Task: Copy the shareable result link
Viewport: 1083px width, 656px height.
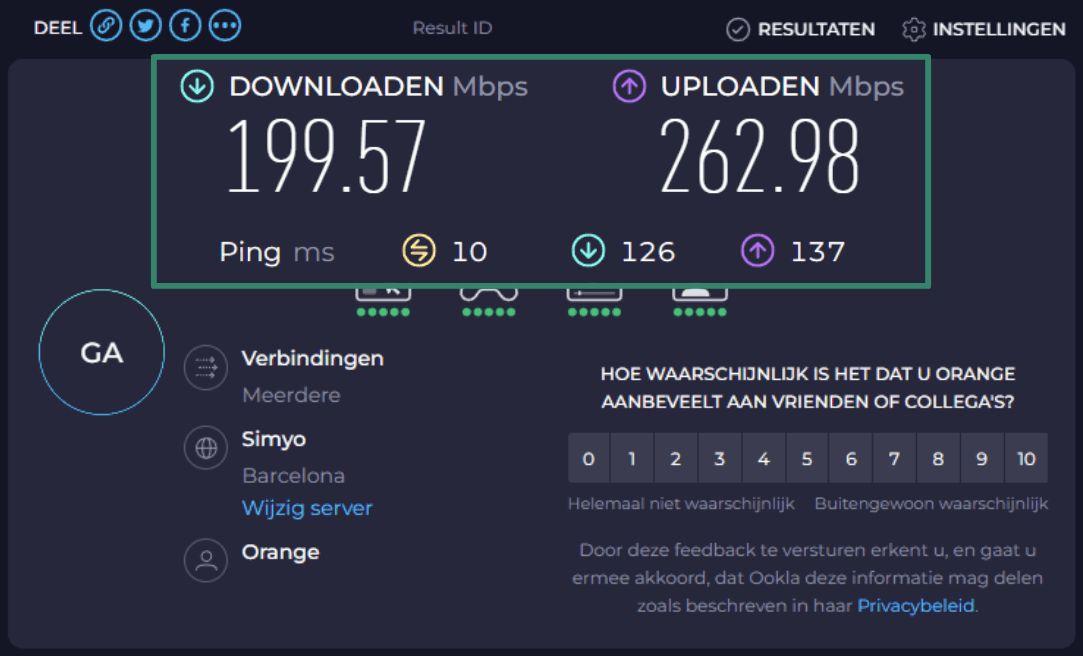Action: click(106, 25)
